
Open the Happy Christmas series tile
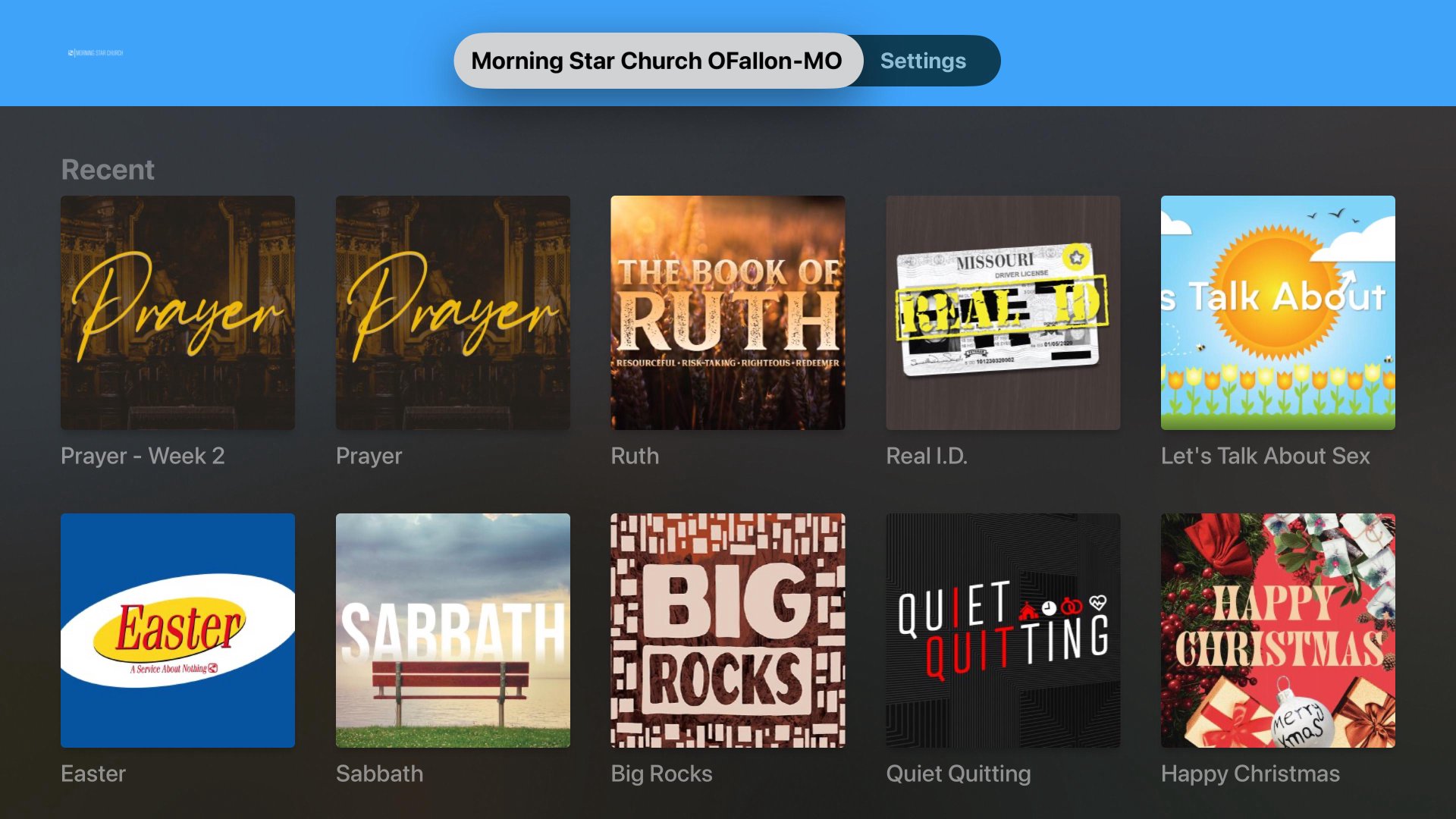tap(1278, 630)
